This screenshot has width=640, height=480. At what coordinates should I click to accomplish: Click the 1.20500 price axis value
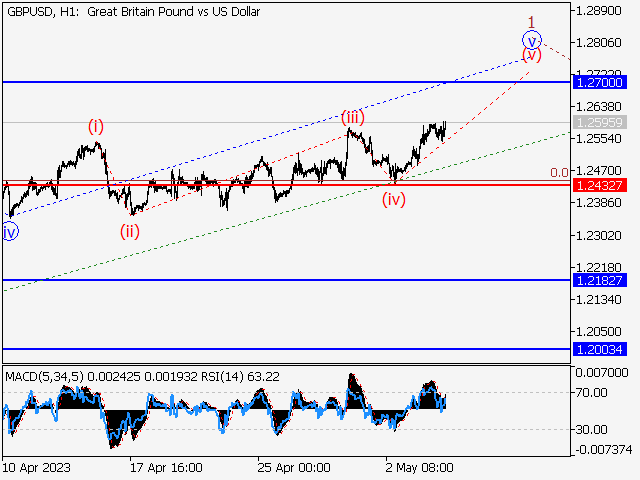click(598, 331)
